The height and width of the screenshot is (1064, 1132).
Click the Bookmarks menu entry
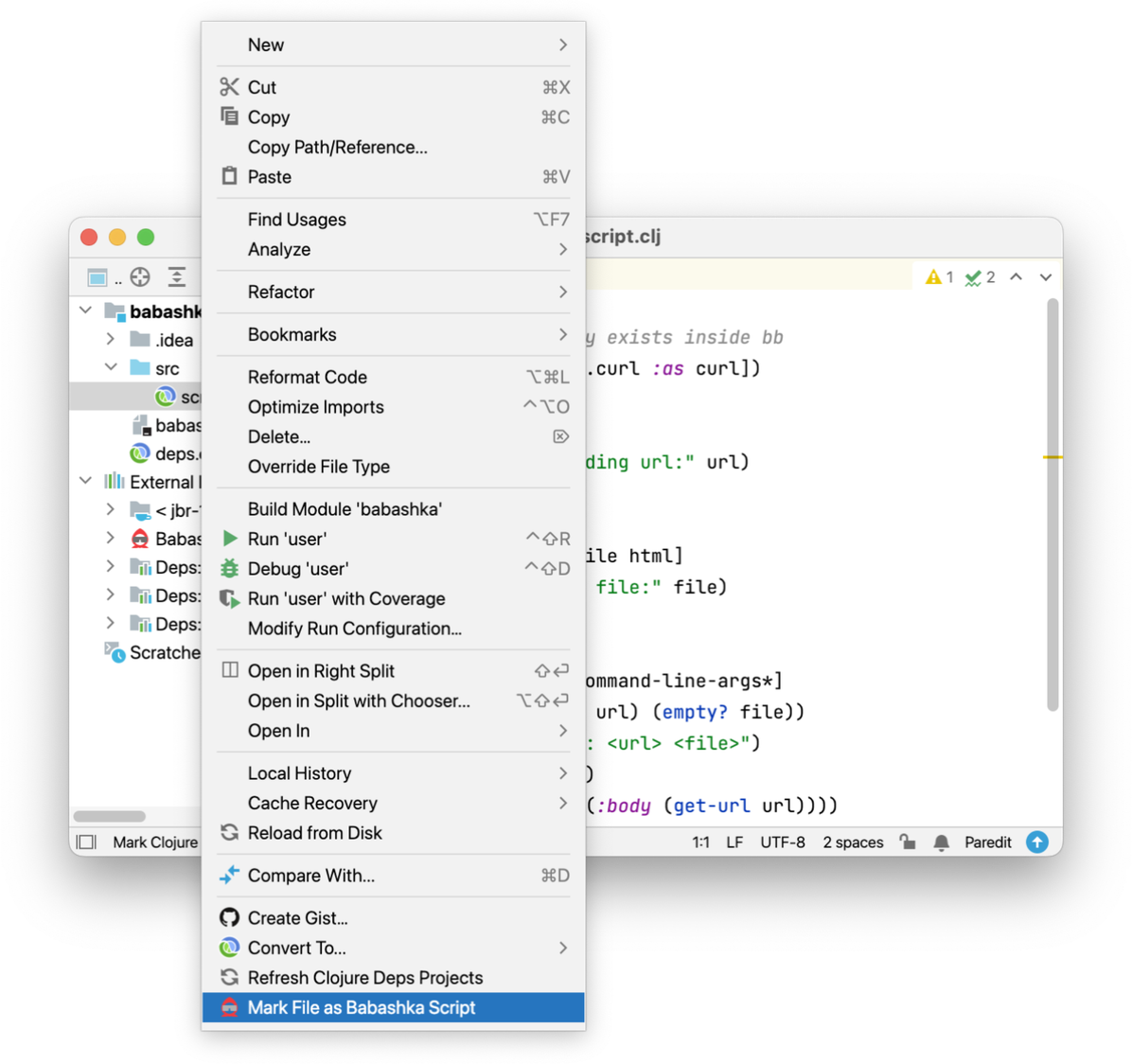pyautogui.click(x=394, y=334)
